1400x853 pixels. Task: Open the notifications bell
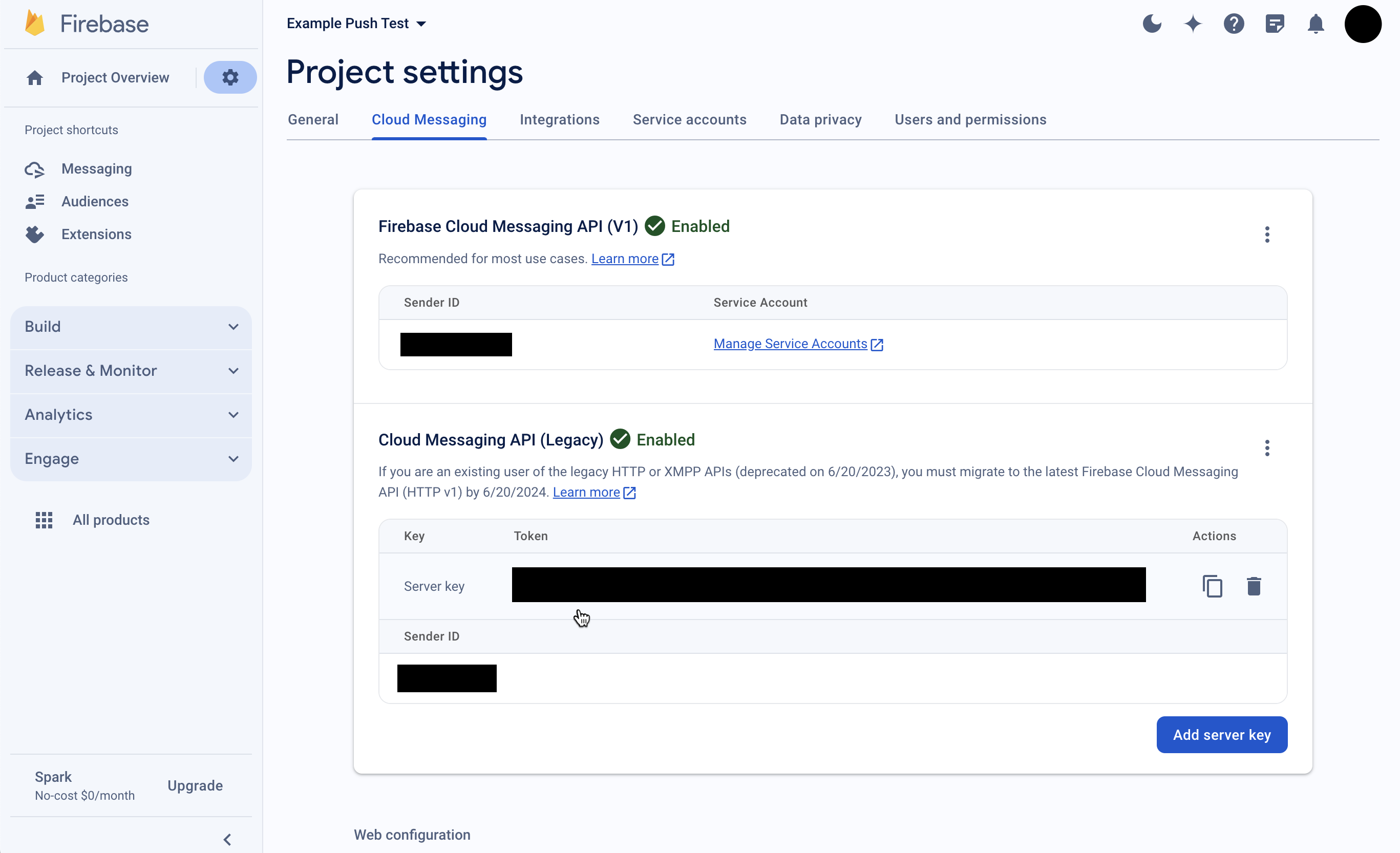click(1316, 24)
